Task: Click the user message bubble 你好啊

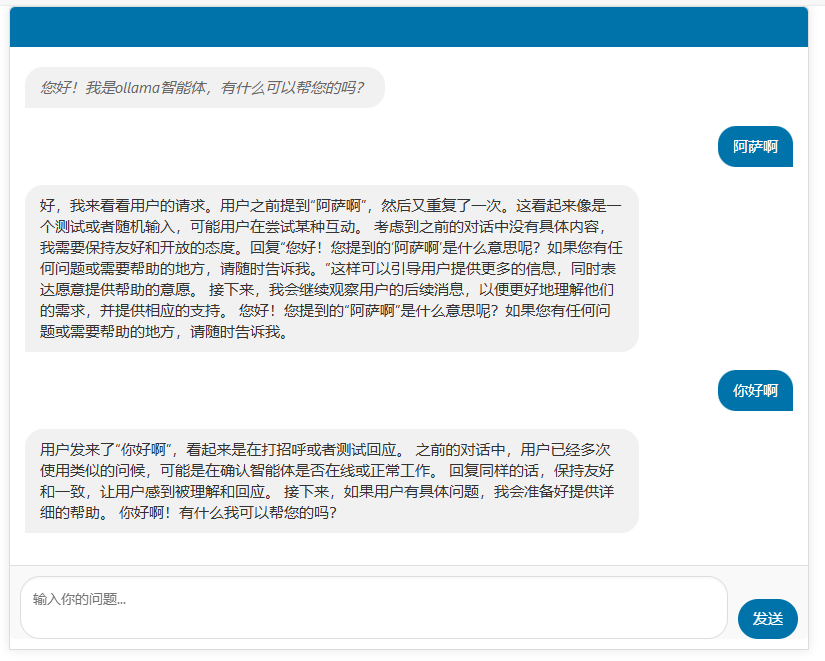Action: click(755, 391)
